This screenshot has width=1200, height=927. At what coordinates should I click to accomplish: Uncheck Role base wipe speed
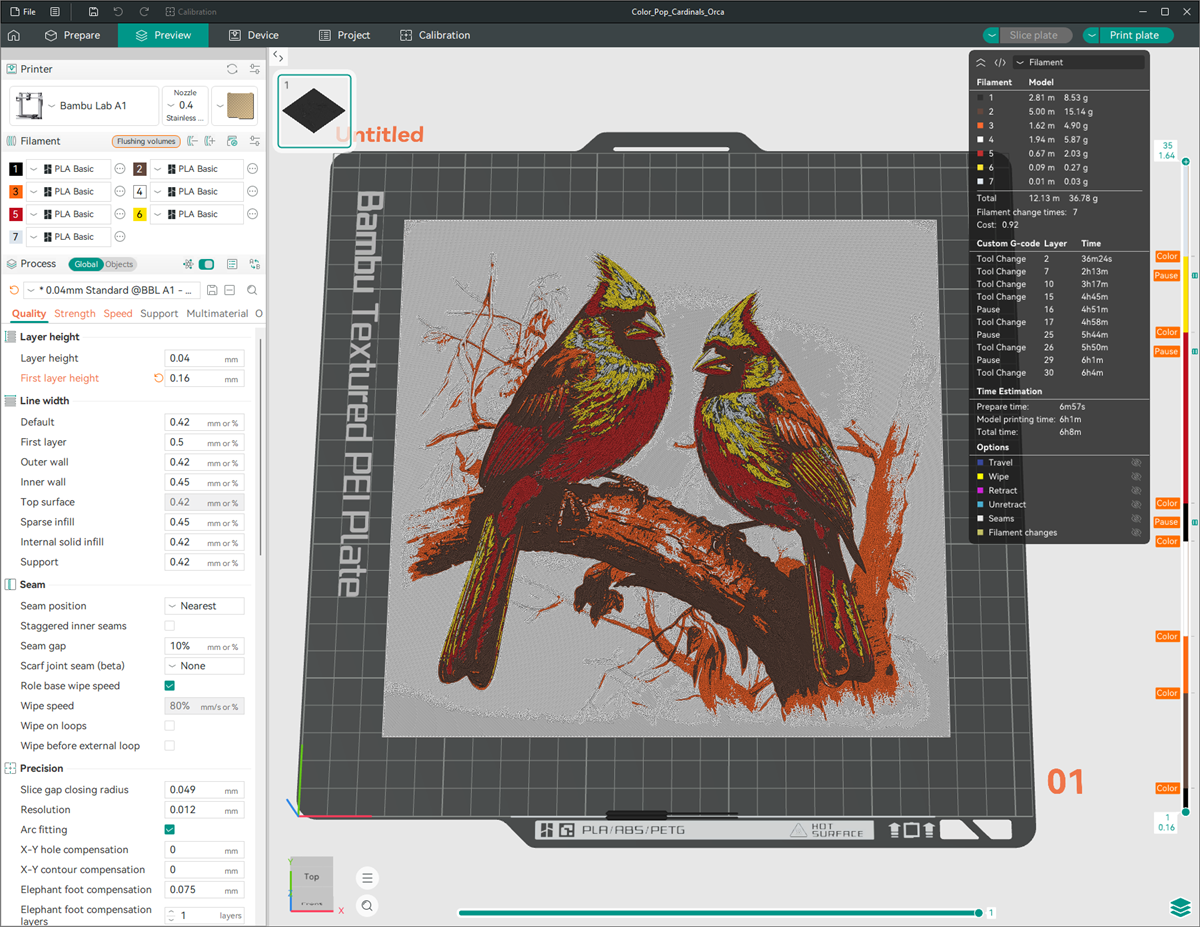[x=169, y=686]
